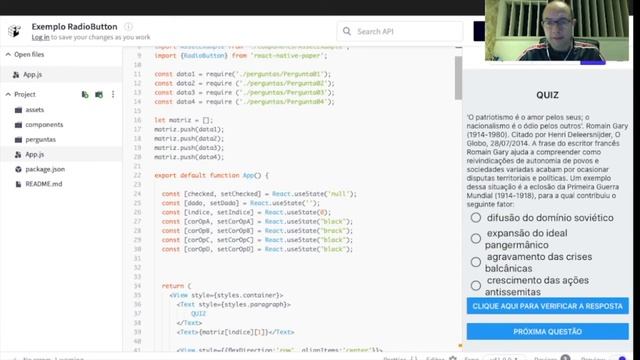Click 'CLIQUE AQUI PARA VERIFICAR A RESPOSTA' button
Viewport: 640px width, 360px height.
click(x=547, y=306)
